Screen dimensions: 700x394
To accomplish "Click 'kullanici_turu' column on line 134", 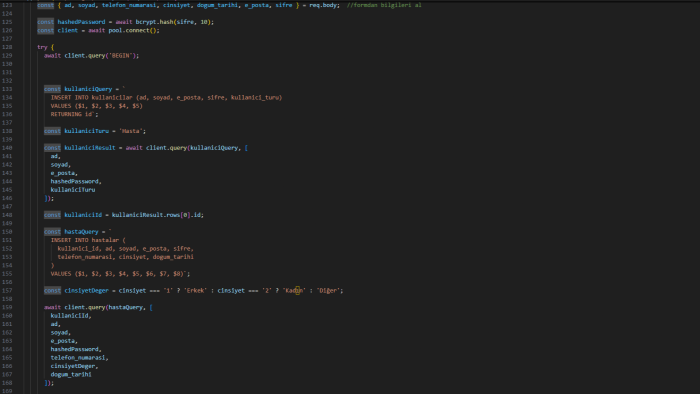I will [255, 97].
